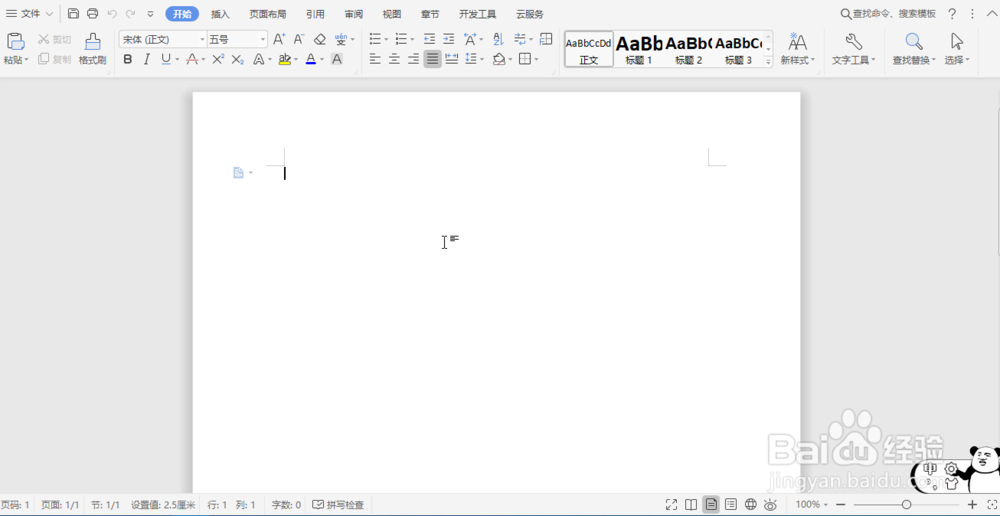The image size is (1000, 516).
Task: Clear formatting with the eraser icon
Action: coord(320,39)
